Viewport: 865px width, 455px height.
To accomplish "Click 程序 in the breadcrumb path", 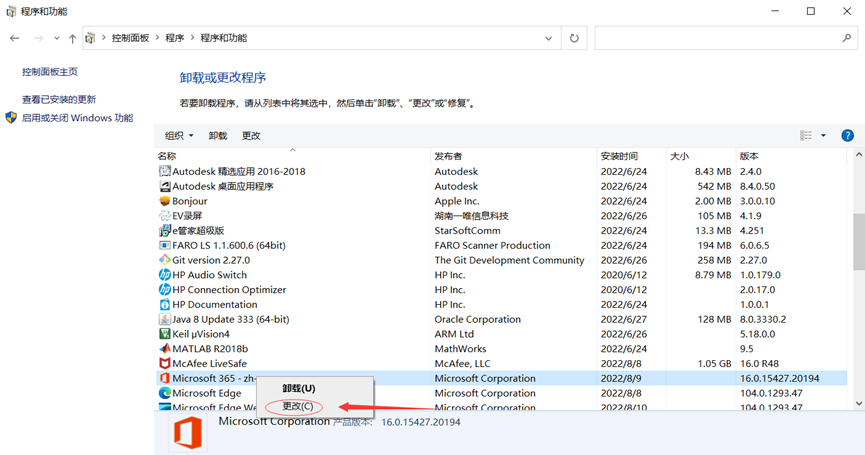I will [174, 38].
